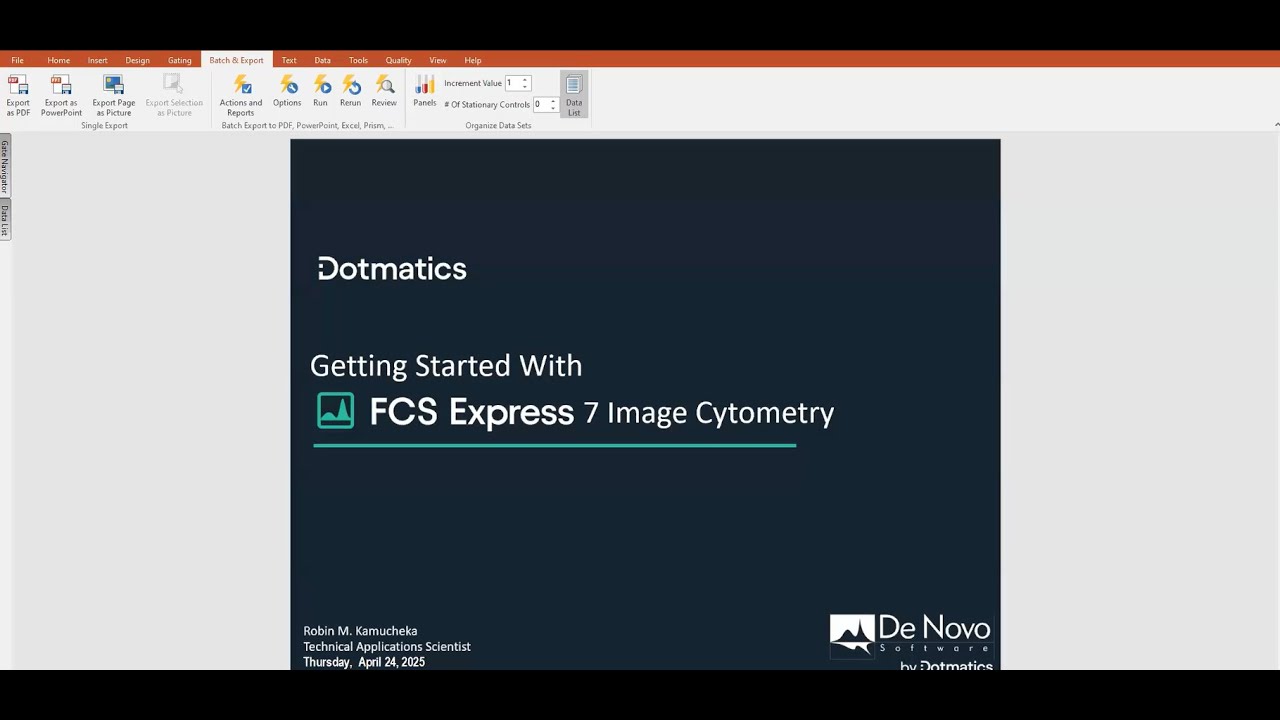Switch to the View tab
The image size is (1280, 720).
pyautogui.click(x=438, y=60)
